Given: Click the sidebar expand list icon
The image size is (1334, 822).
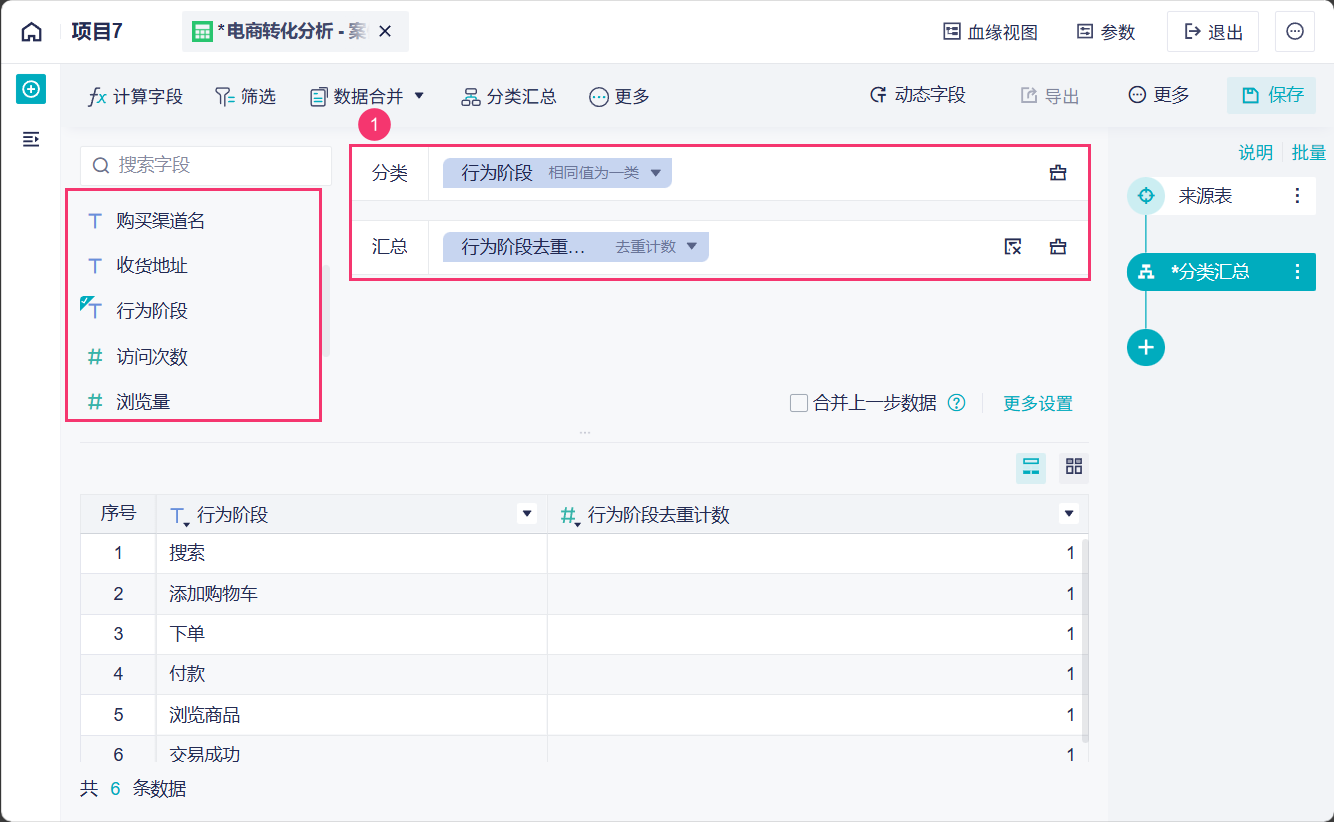Looking at the screenshot, I should 31,139.
